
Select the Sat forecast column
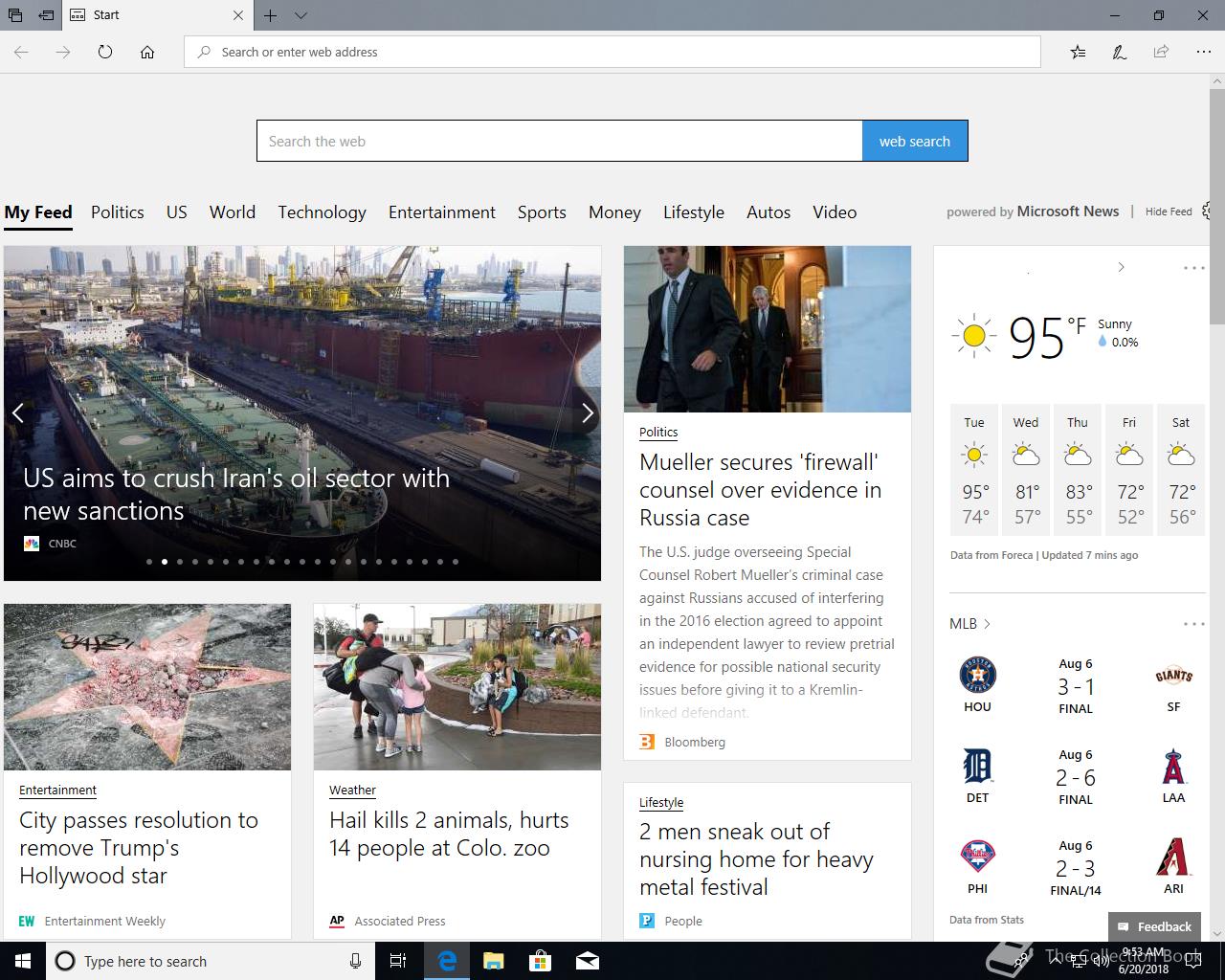[1181, 469]
